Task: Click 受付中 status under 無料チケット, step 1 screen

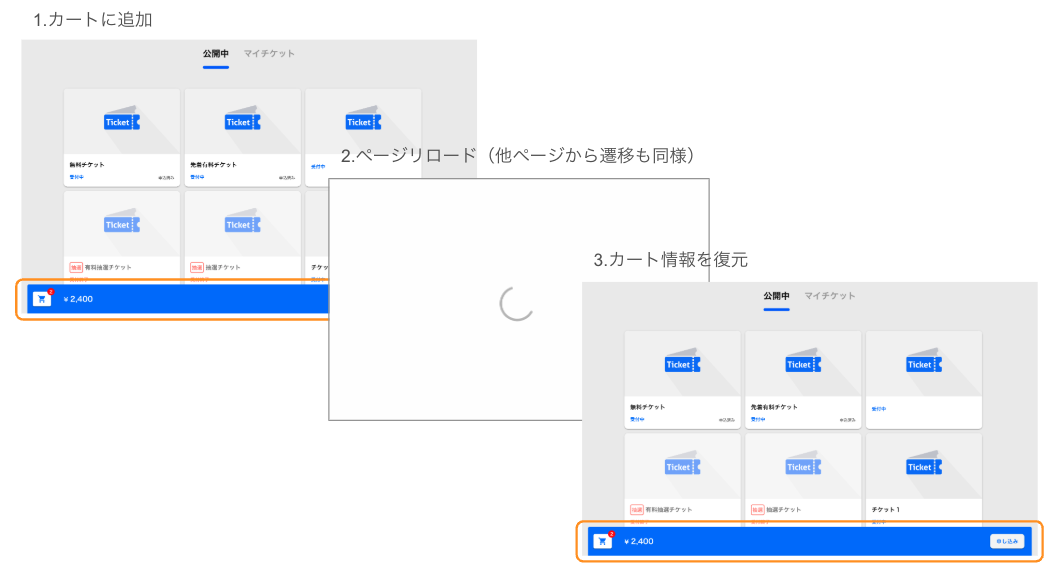Action: tap(76, 177)
